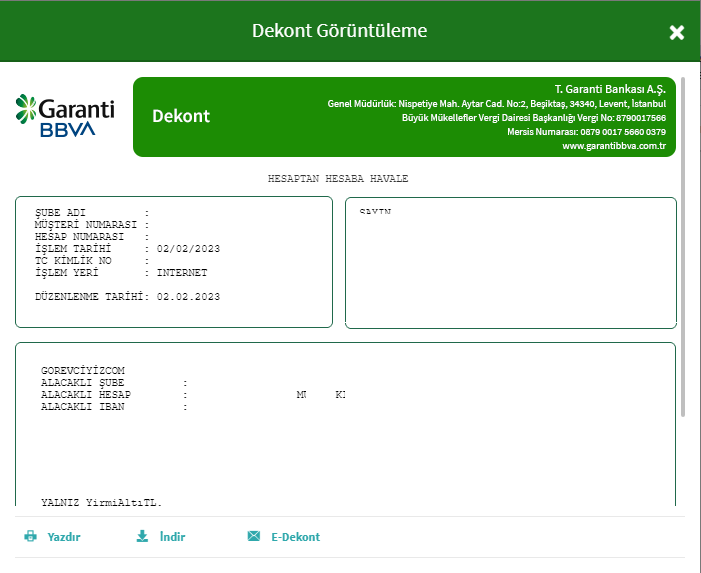701x573 pixels.
Task: Click the ALACAKLI ŞUBE label
Action: tap(83, 383)
